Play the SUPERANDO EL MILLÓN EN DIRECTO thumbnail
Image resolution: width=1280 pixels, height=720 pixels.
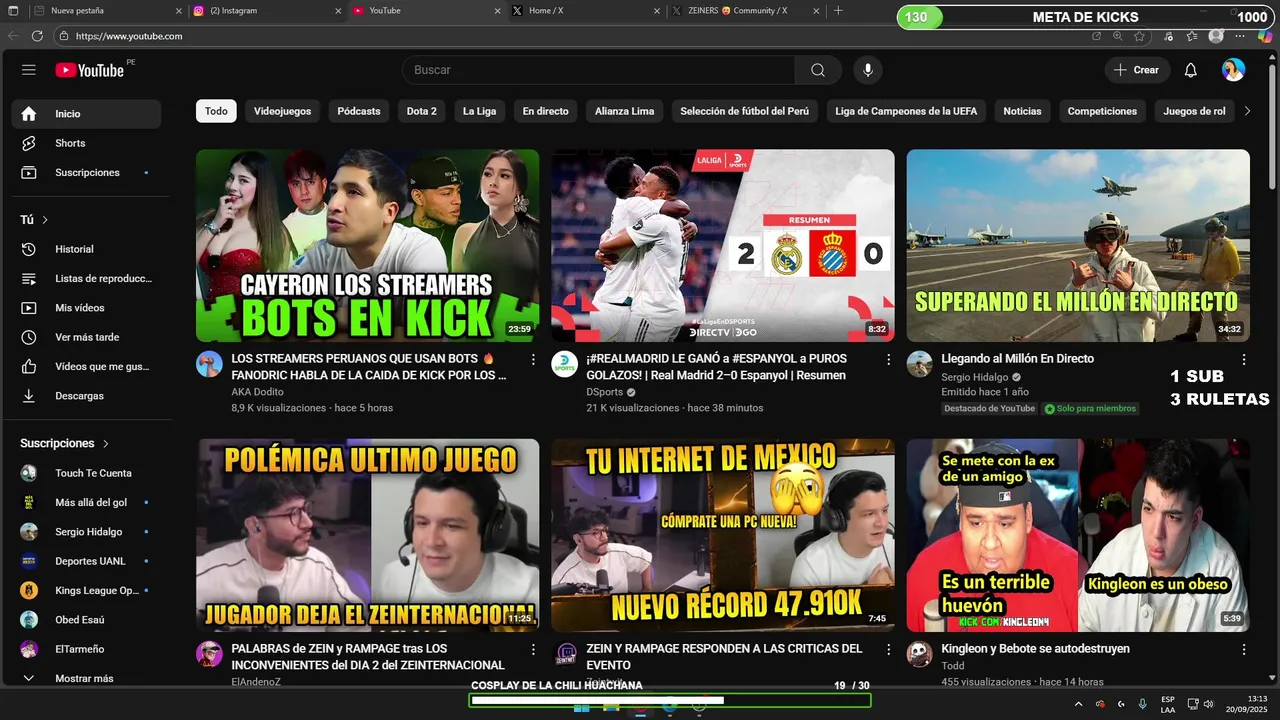coord(1078,246)
